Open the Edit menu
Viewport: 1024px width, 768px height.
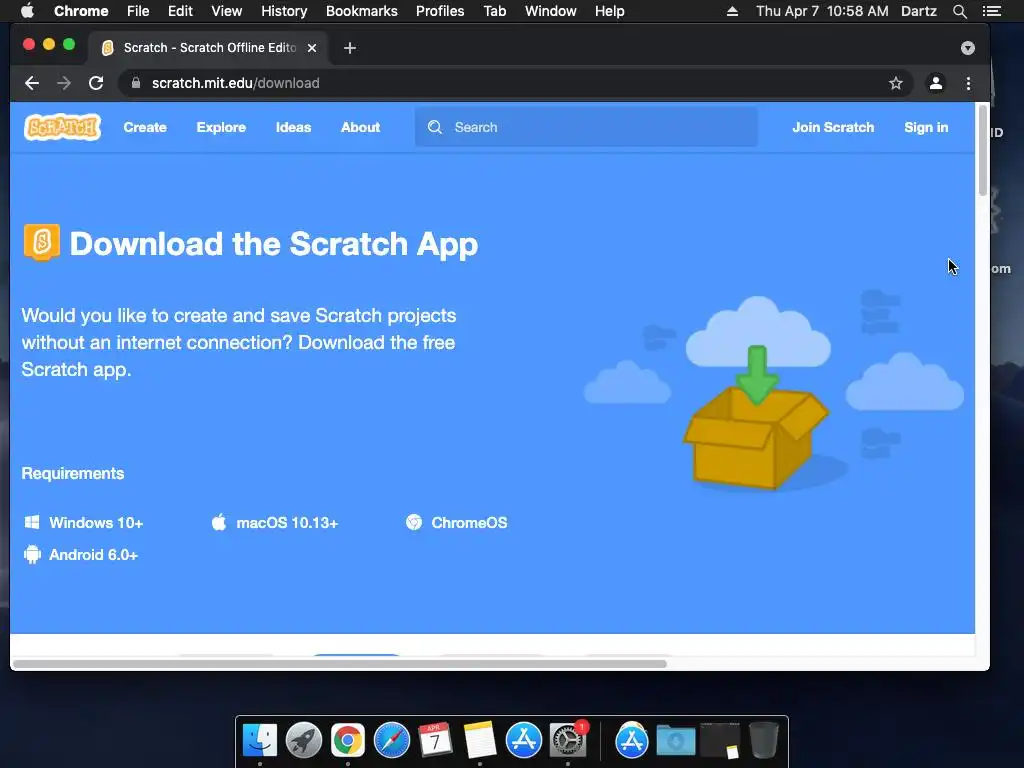180,11
